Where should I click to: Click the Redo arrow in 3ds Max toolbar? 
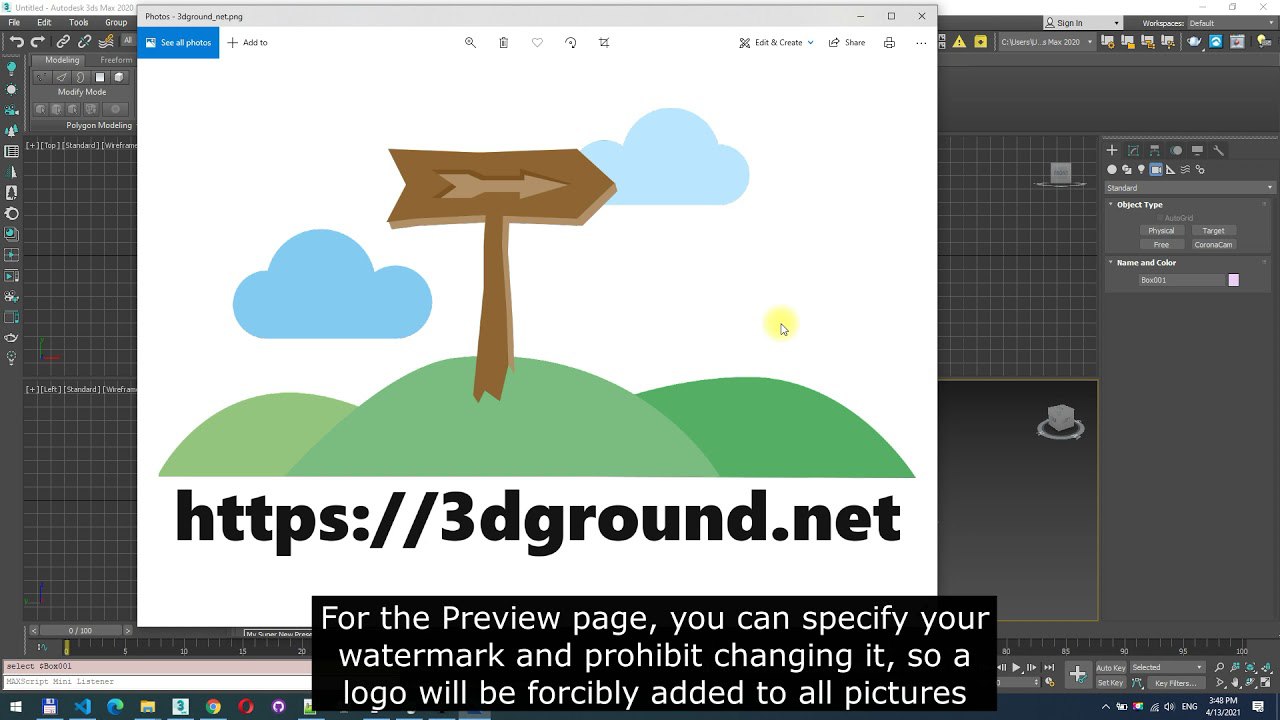(38, 41)
